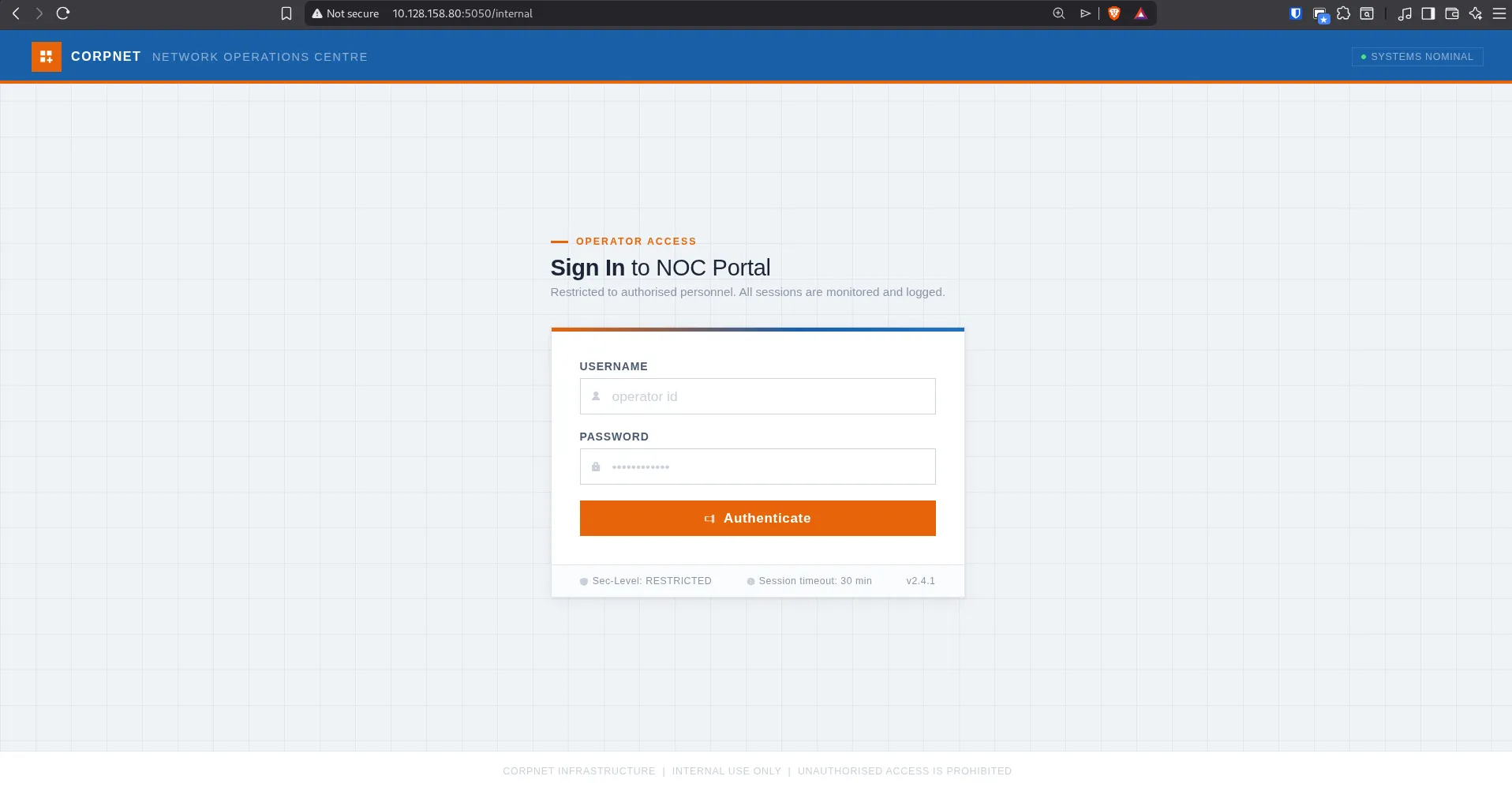The image size is (1512, 791).
Task: Click the tab search extension icon
Action: point(1367,13)
